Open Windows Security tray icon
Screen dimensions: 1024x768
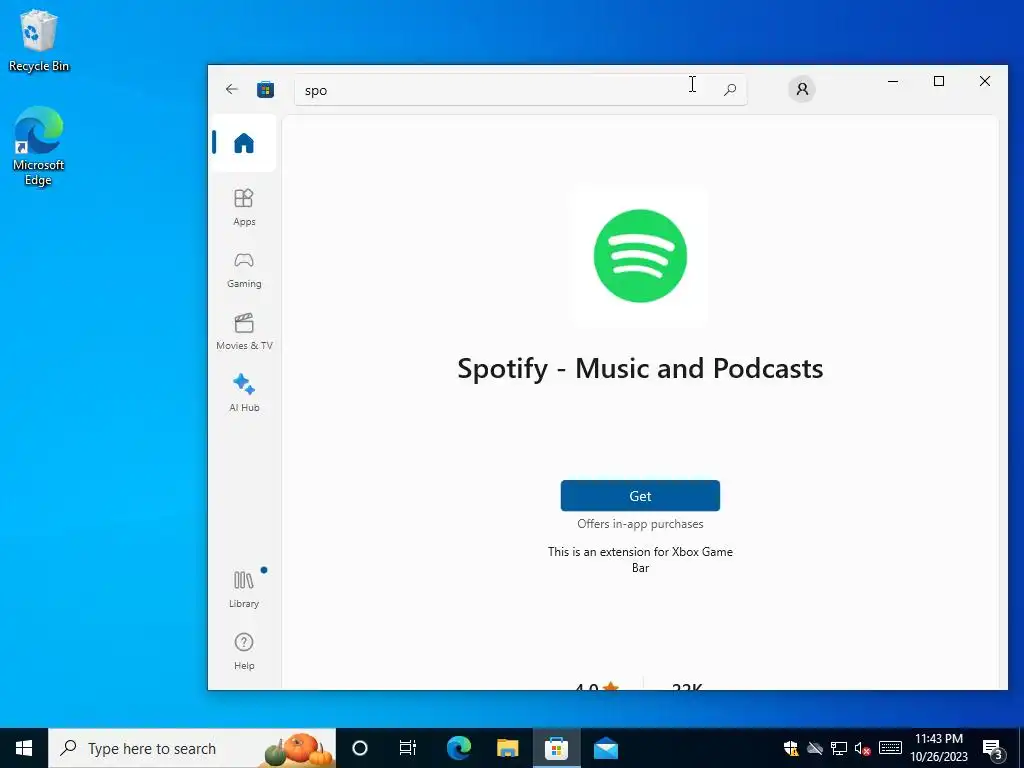[791, 748]
